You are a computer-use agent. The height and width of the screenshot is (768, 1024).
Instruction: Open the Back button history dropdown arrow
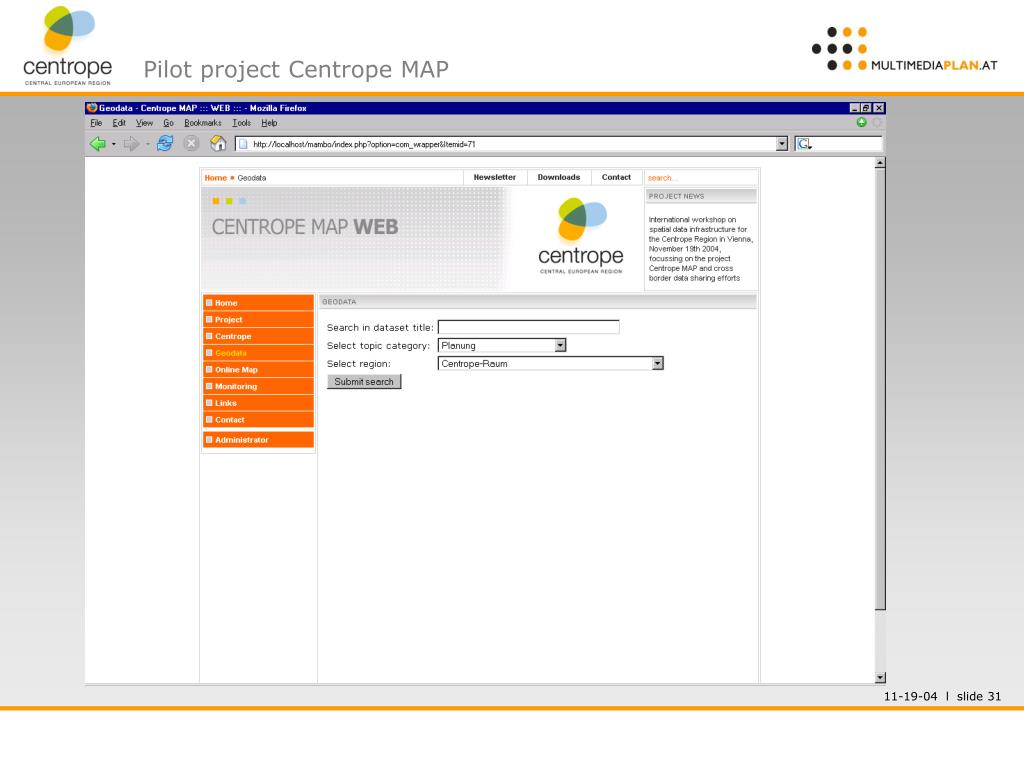(x=114, y=144)
